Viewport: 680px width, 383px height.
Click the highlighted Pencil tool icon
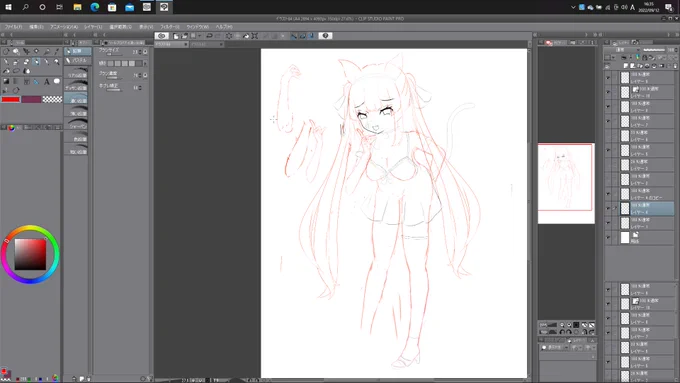[x=36, y=62]
